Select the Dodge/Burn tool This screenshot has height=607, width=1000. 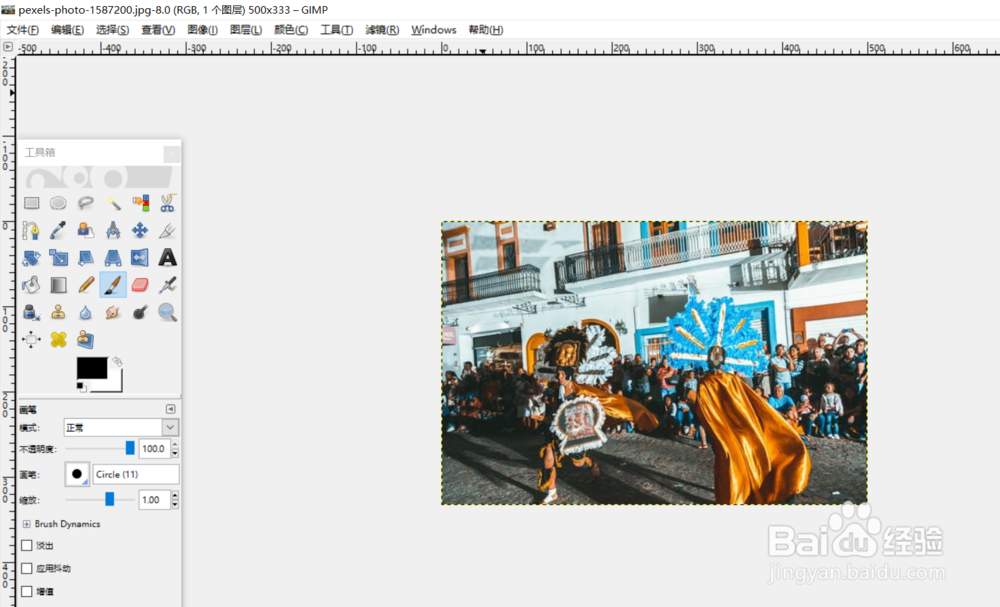coord(140,312)
